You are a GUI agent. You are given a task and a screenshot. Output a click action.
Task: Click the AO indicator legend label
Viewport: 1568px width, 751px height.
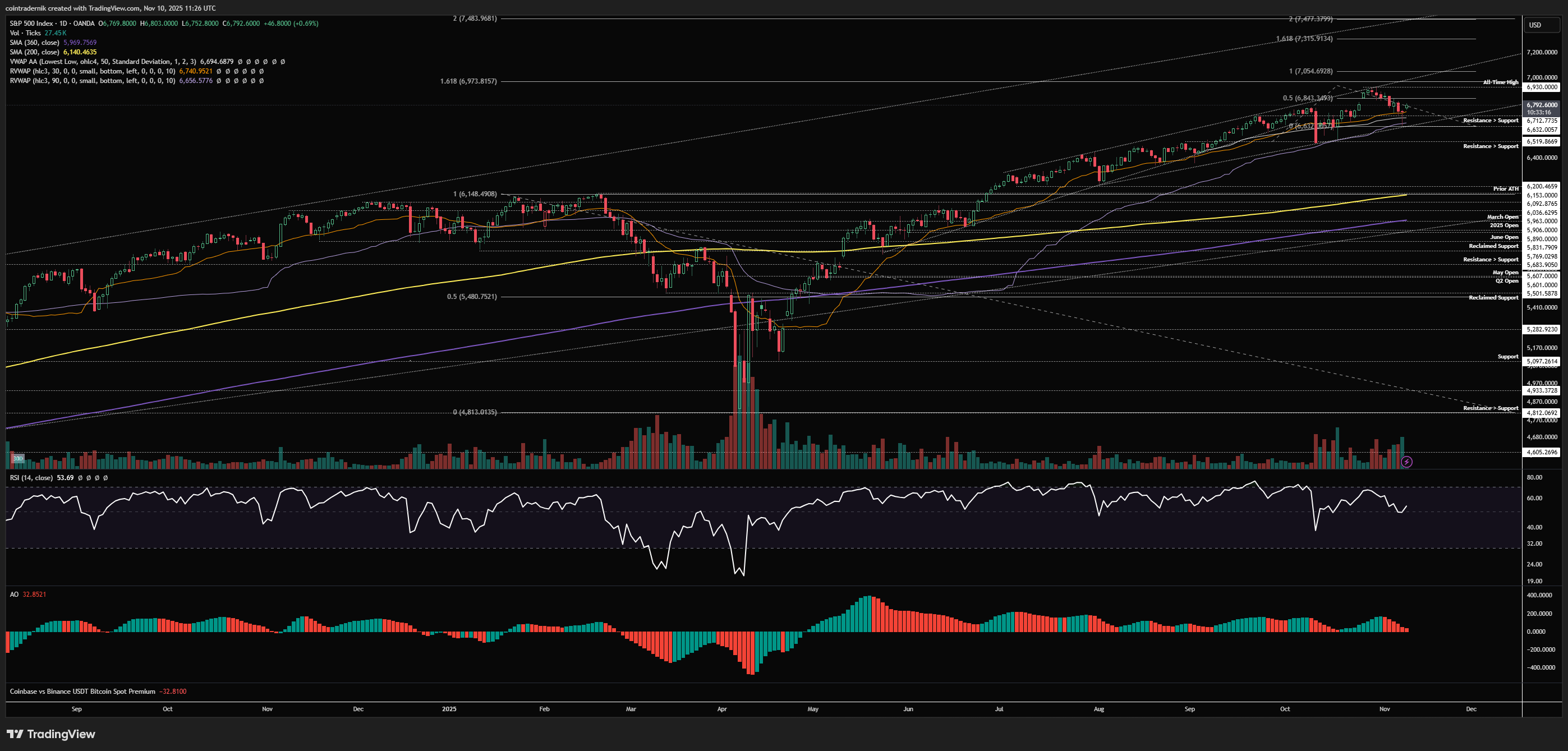[14, 595]
